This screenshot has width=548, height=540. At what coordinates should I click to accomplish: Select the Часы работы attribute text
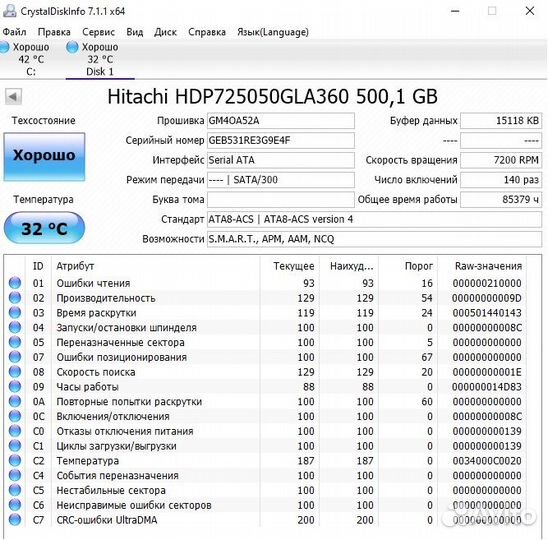pos(88,387)
